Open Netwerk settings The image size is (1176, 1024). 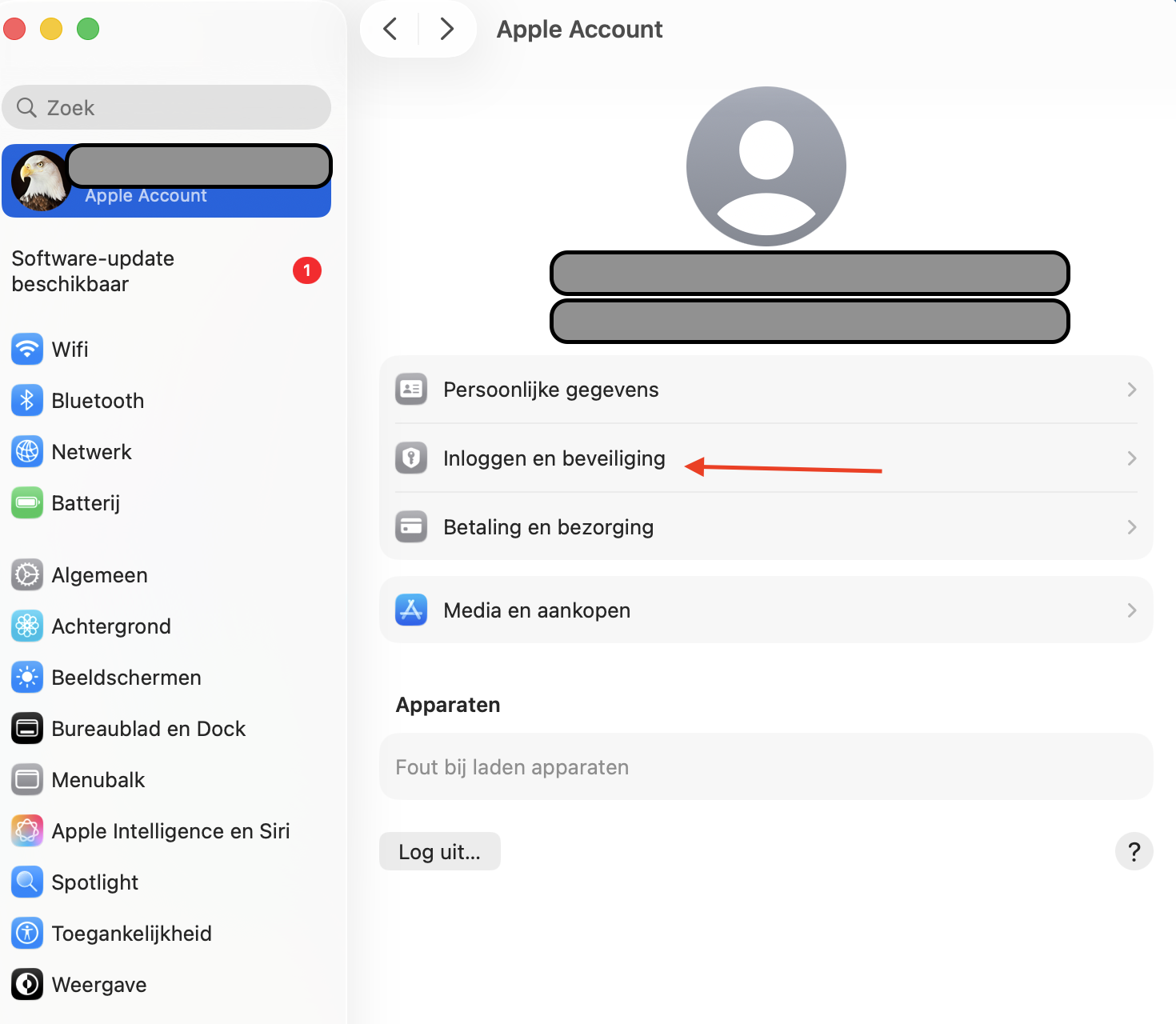[91, 451]
